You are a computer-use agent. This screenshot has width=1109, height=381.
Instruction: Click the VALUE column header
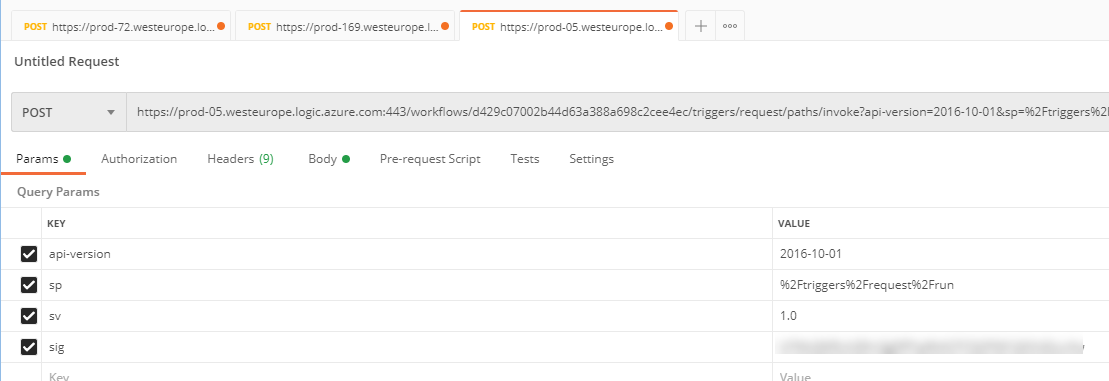(x=794, y=223)
